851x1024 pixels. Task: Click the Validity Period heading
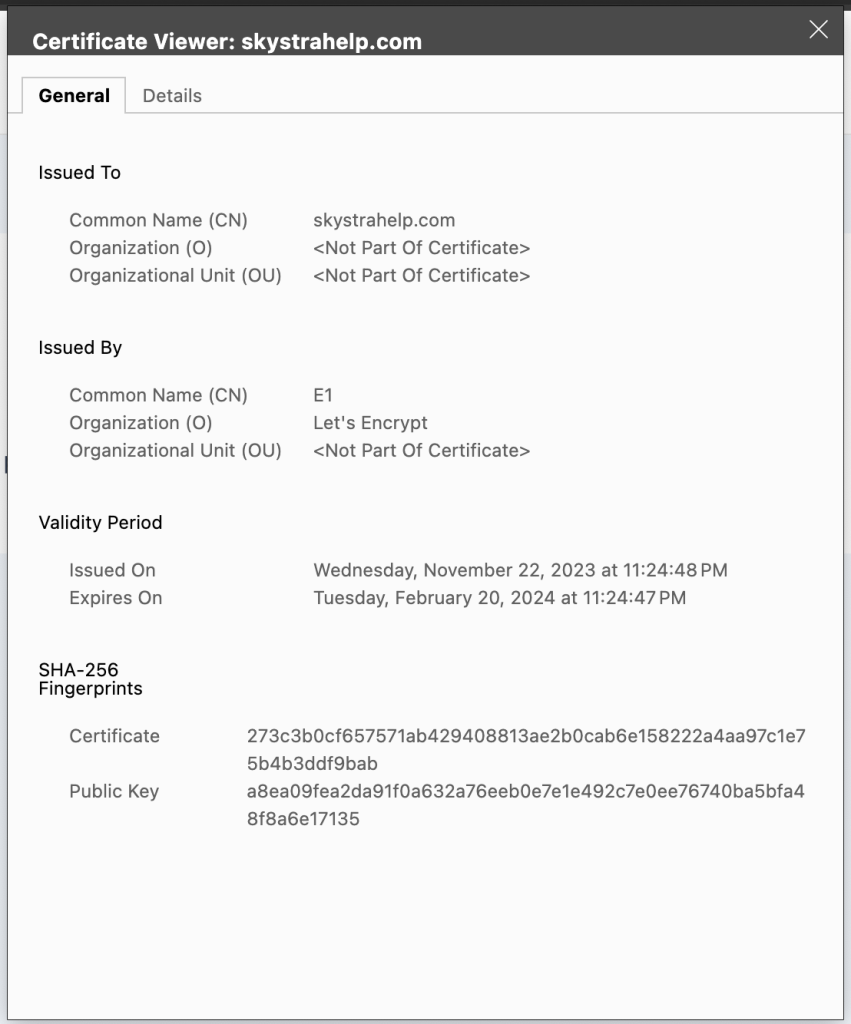click(x=100, y=522)
